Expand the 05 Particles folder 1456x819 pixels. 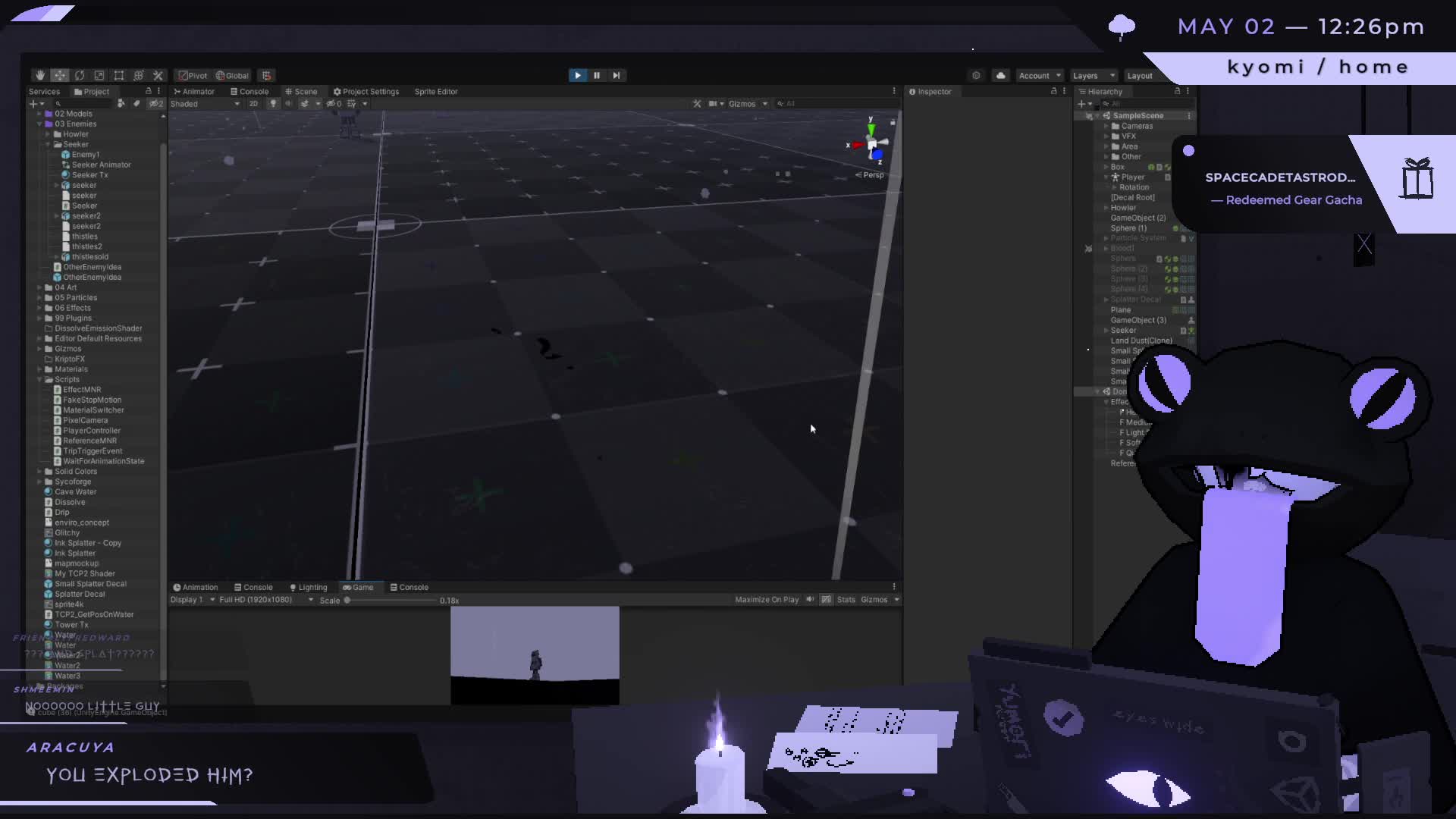(x=39, y=297)
